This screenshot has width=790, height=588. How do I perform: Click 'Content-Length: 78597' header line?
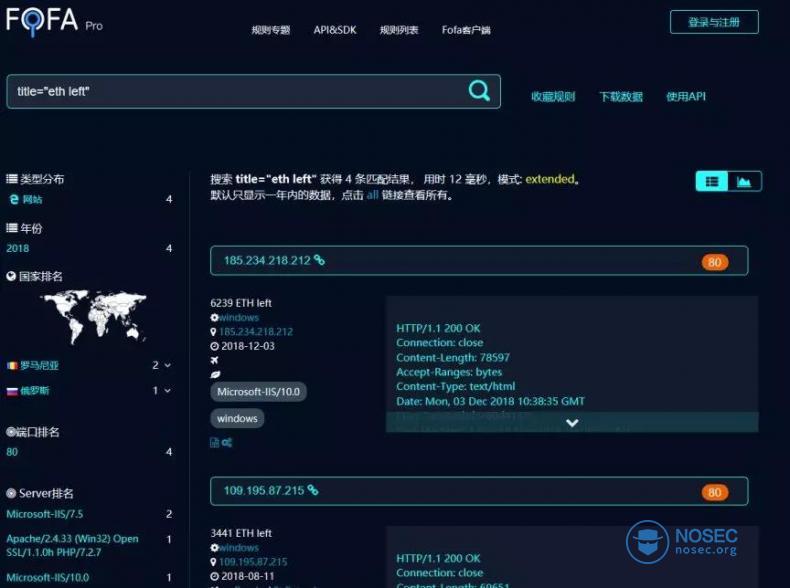(x=452, y=357)
